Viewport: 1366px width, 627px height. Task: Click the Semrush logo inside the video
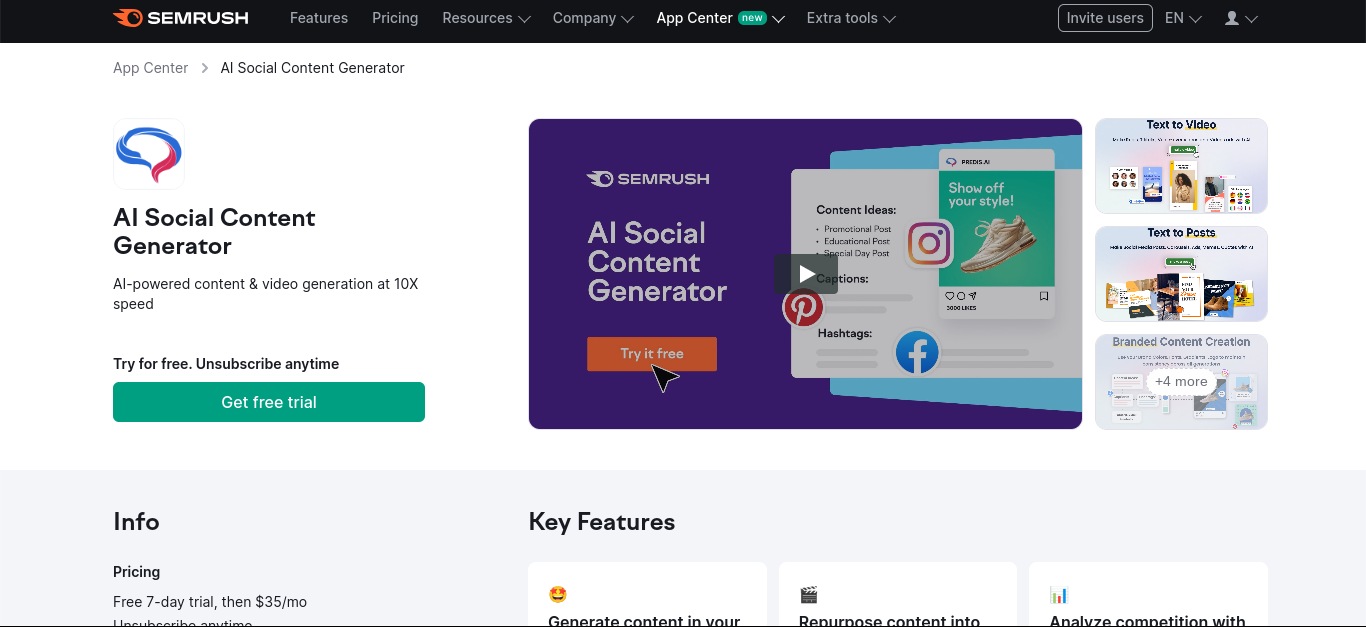click(648, 179)
